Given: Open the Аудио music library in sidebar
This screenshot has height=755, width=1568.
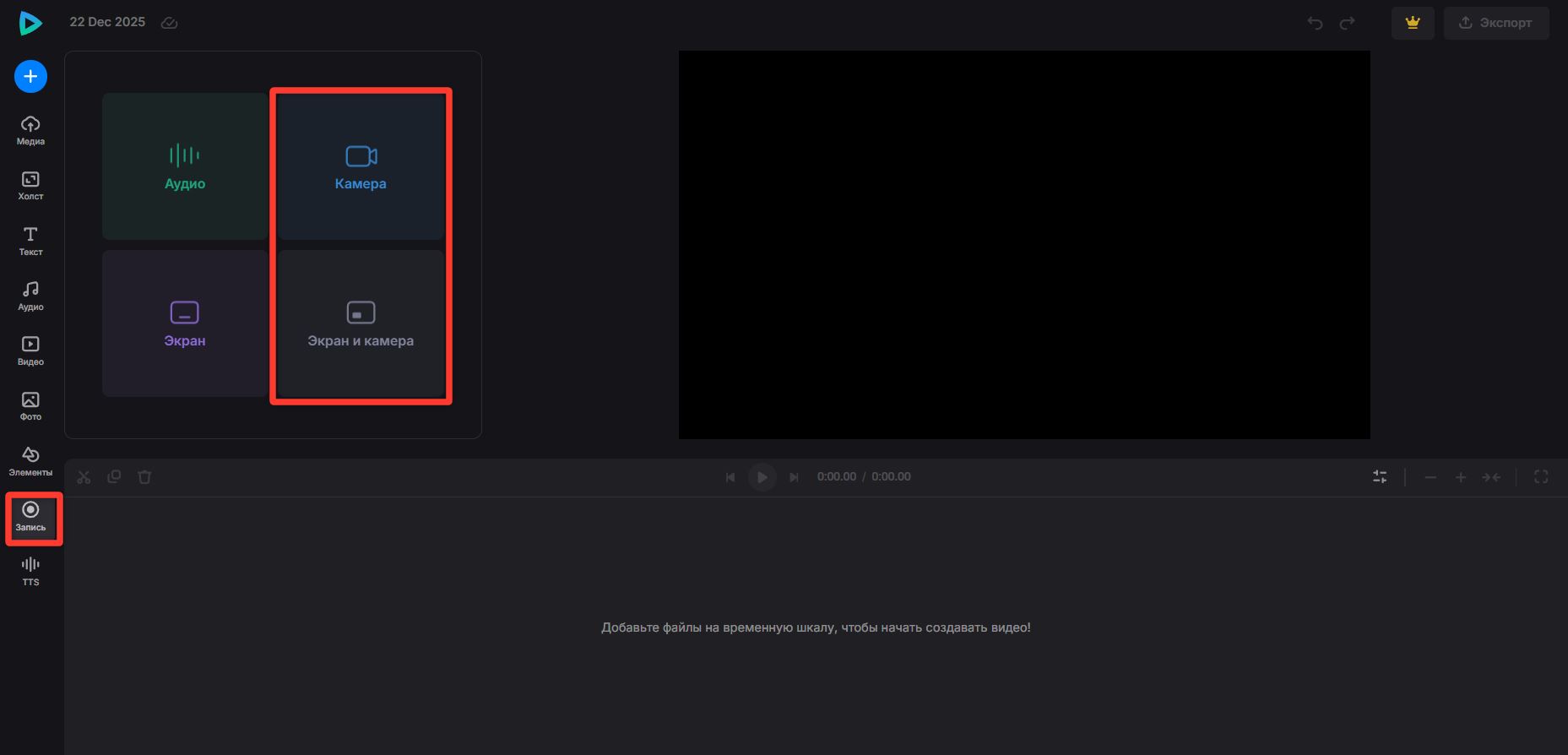Looking at the screenshot, I should pyautogui.click(x=30, y=296).
